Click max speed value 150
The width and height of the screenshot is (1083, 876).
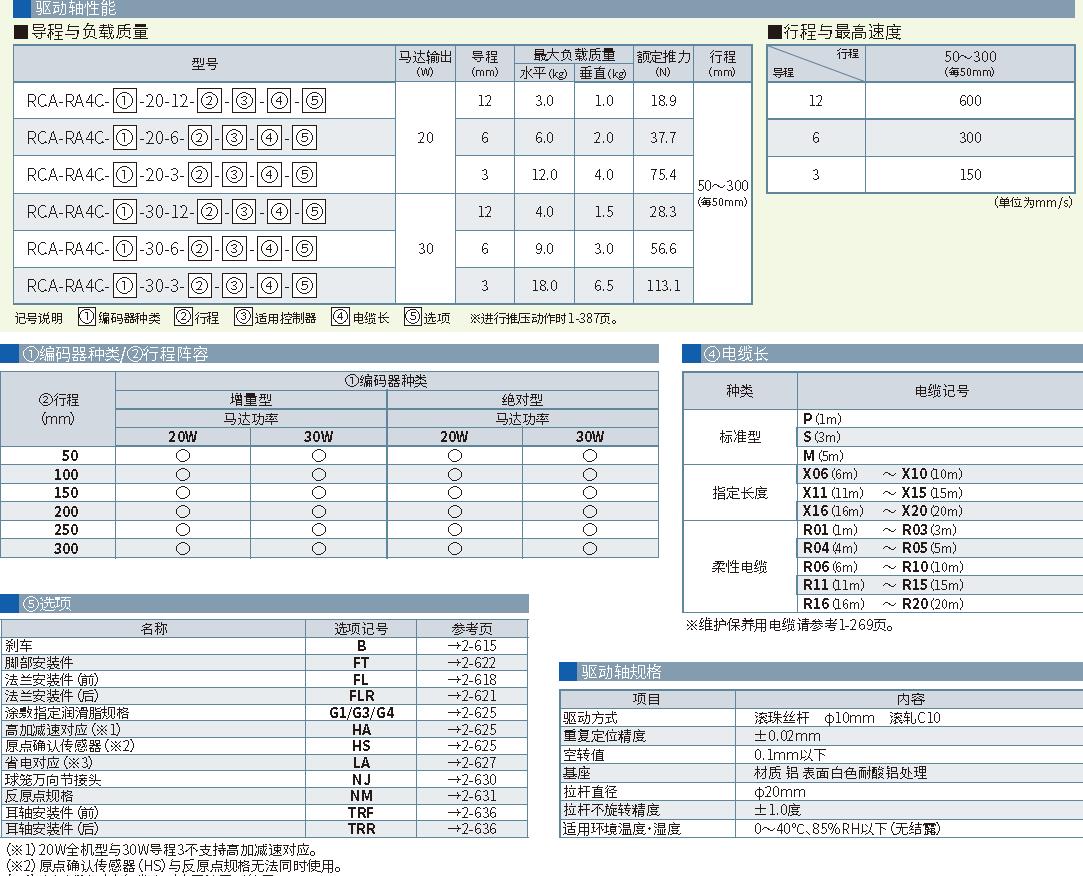coord(970,175)
